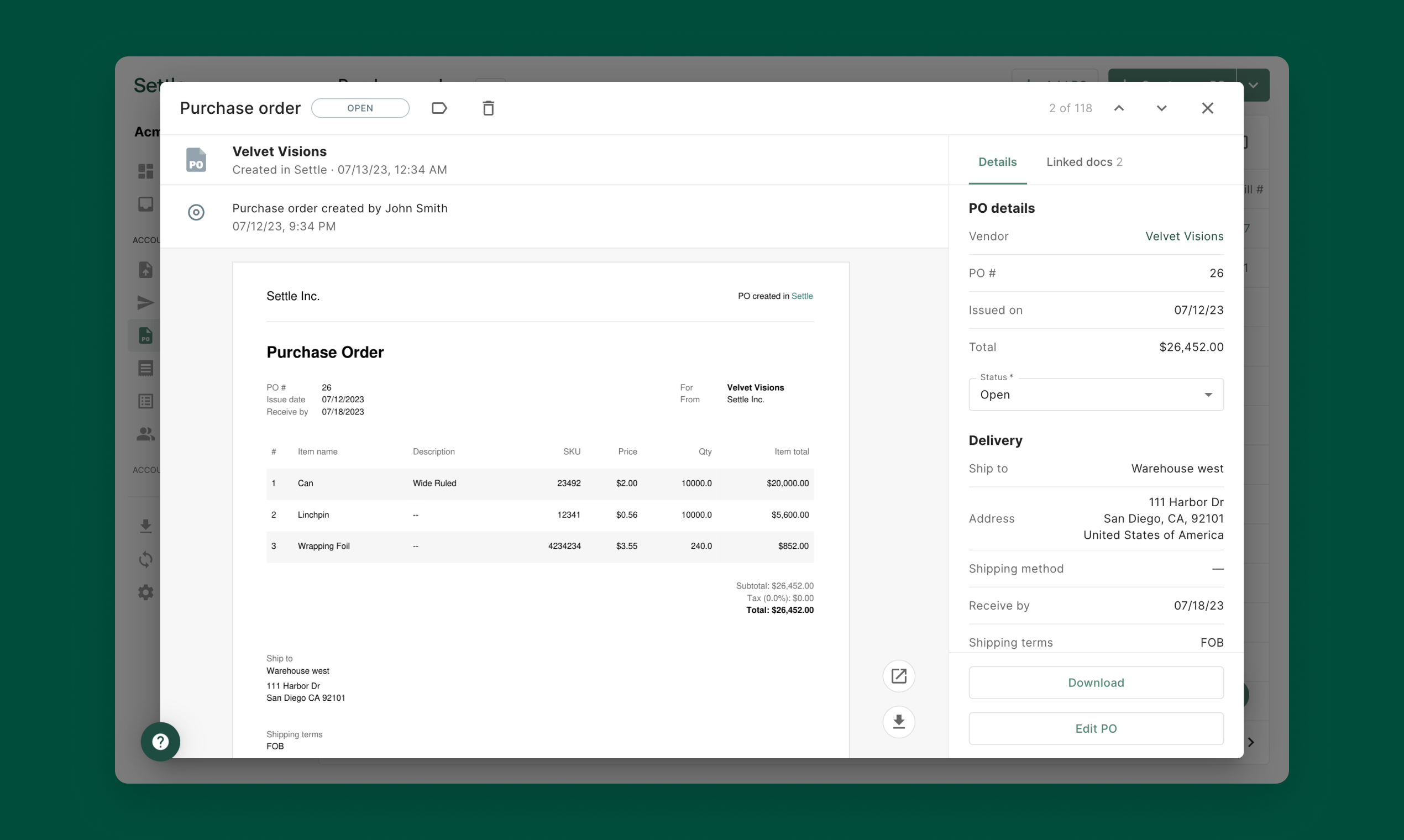The width and height of the screenshot is (1404, 840).
Task: Select the purchase orders icon in background sidebar
Action: (x=145, y=335)
